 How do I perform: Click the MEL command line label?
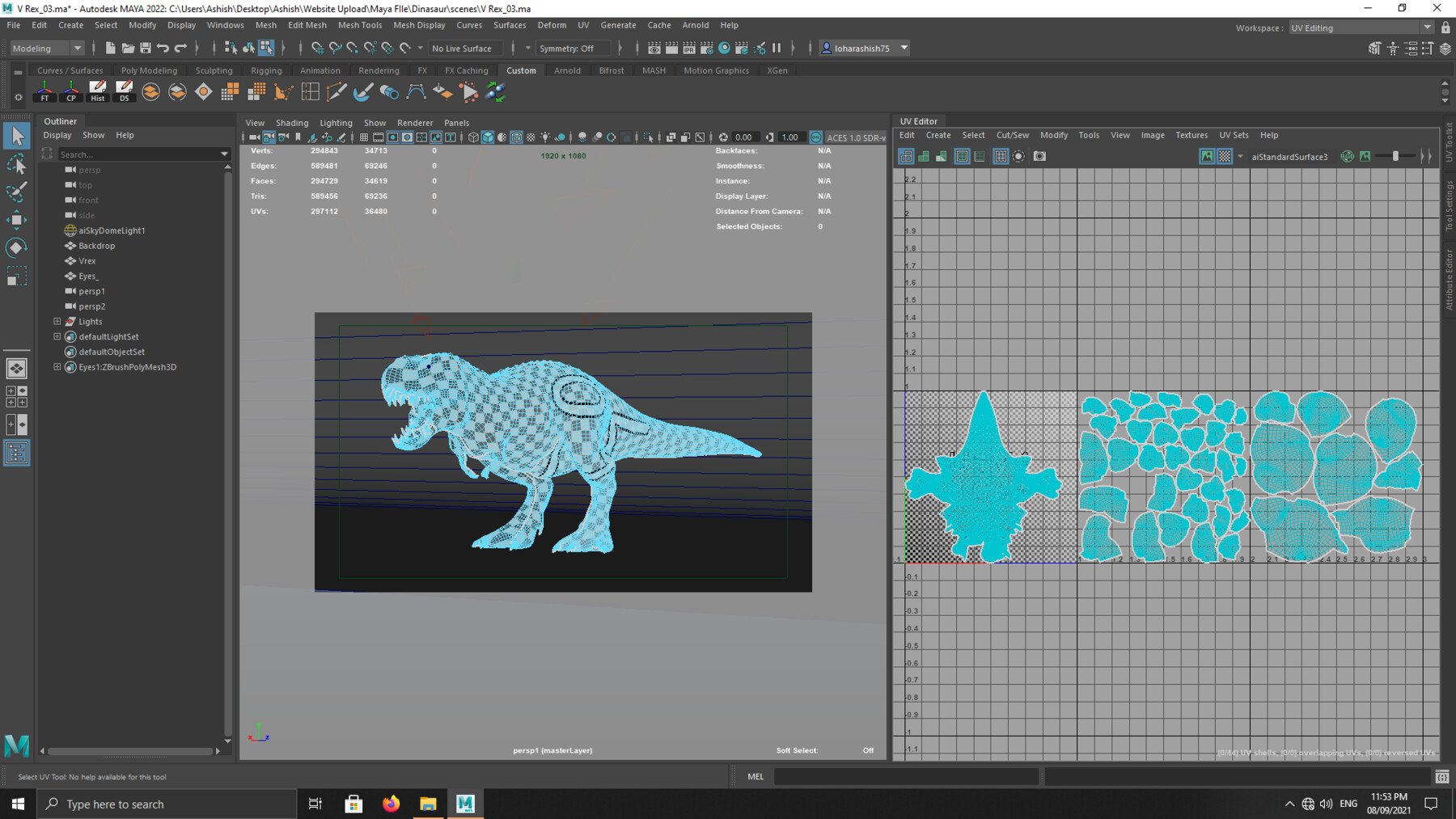[755, 776]
